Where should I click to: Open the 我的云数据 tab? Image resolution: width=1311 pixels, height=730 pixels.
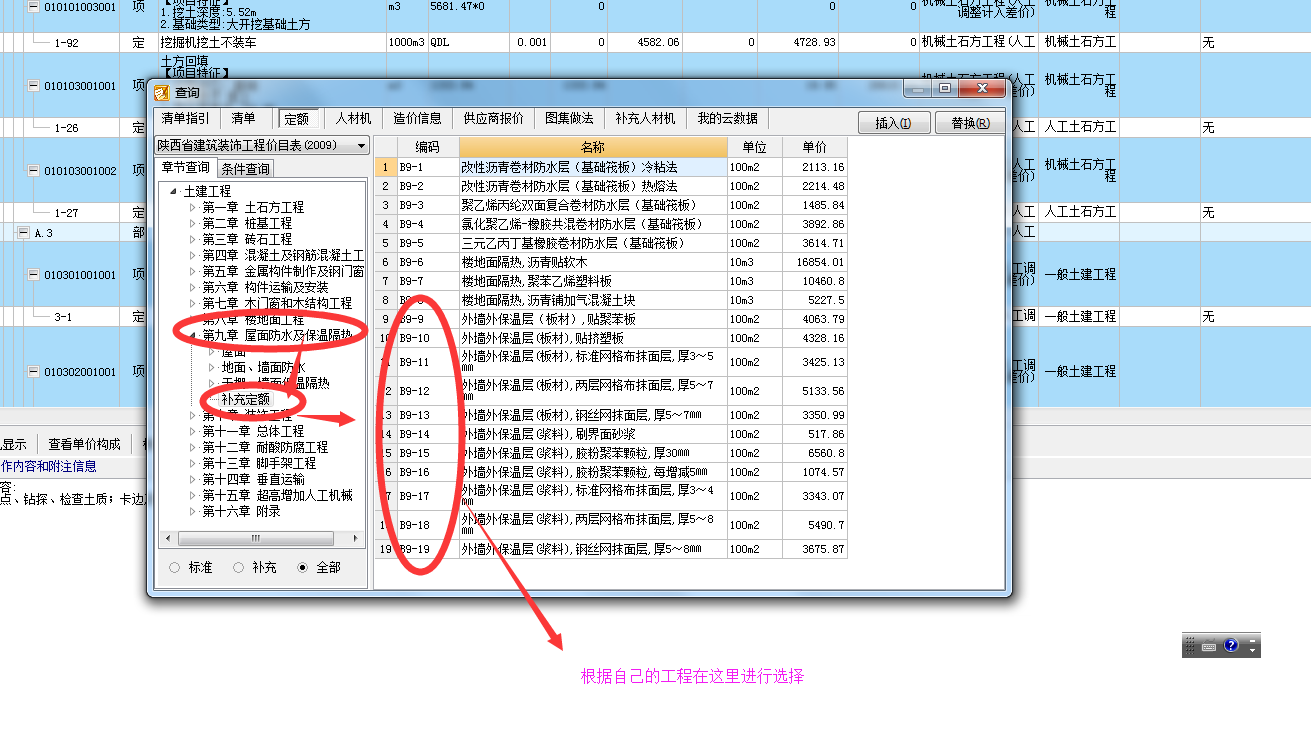[728, 118]
